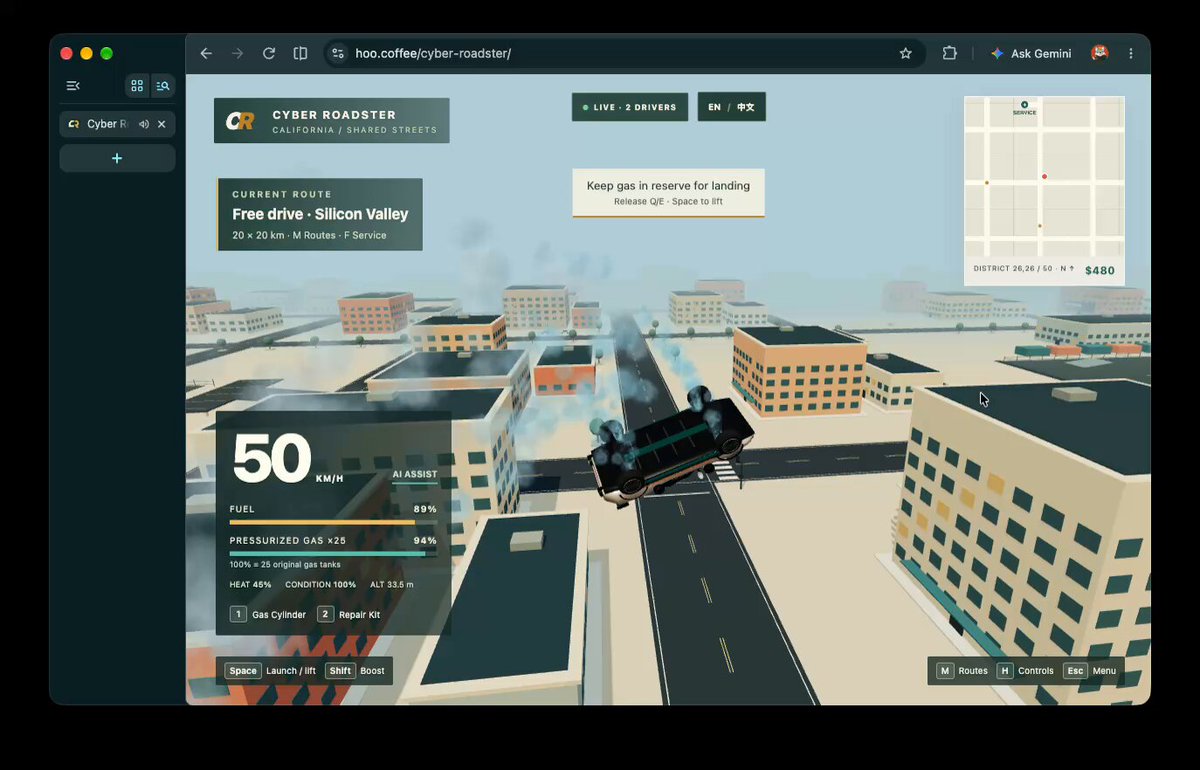The image size is (1200, 770).
Task: Open a new tab with plus button
Action: coord(117,158)
